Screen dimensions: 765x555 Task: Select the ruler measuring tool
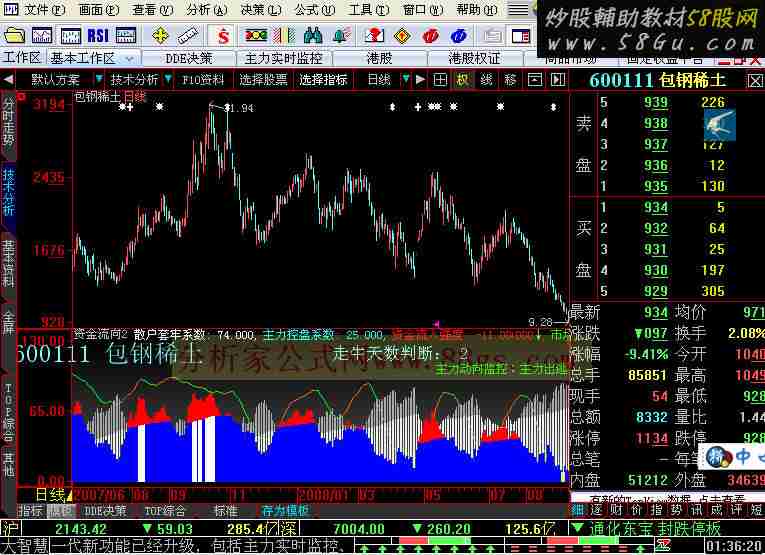point(187,36)
